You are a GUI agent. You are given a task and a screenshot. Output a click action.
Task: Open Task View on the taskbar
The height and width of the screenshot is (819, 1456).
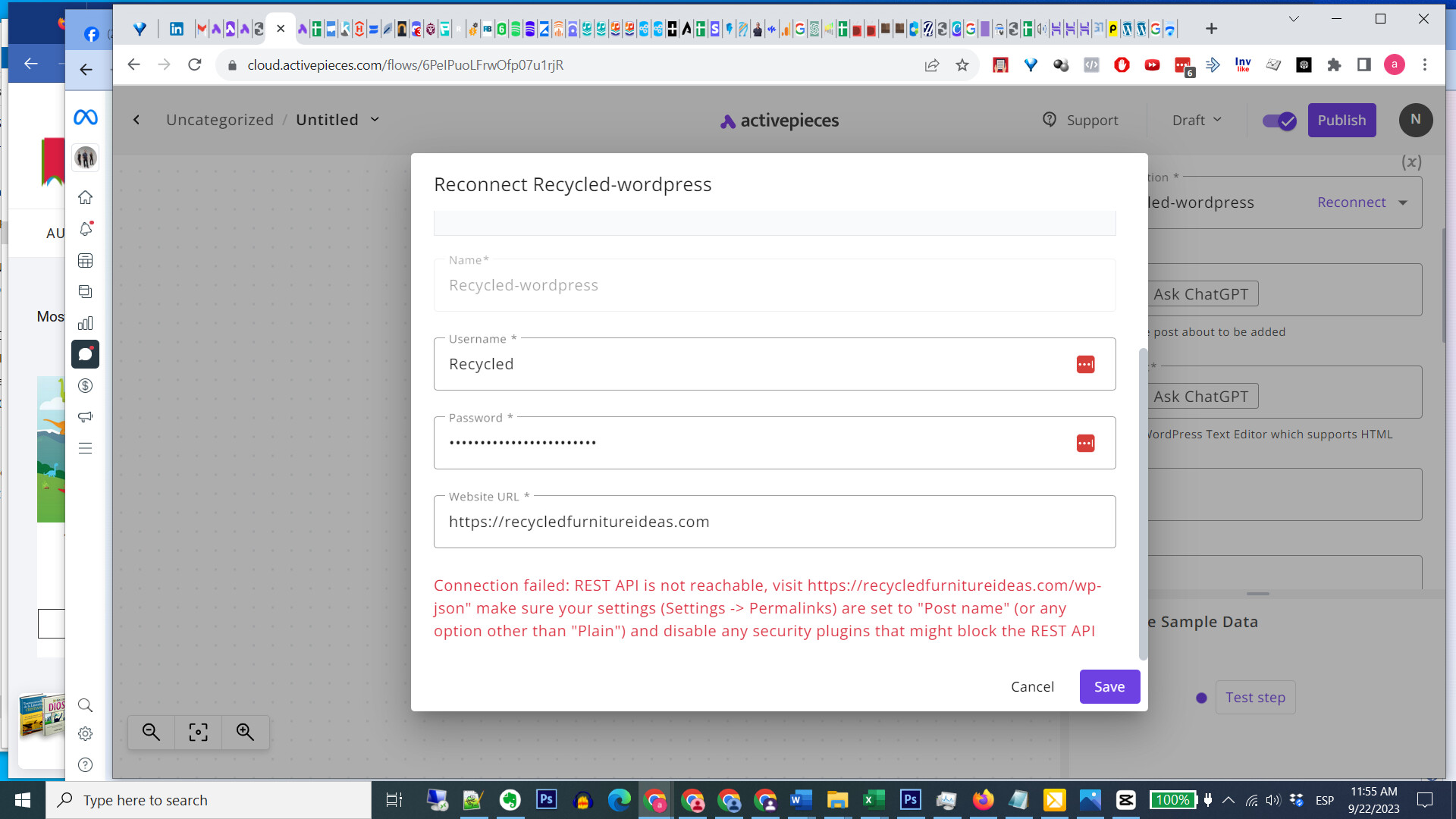[394, 800]
